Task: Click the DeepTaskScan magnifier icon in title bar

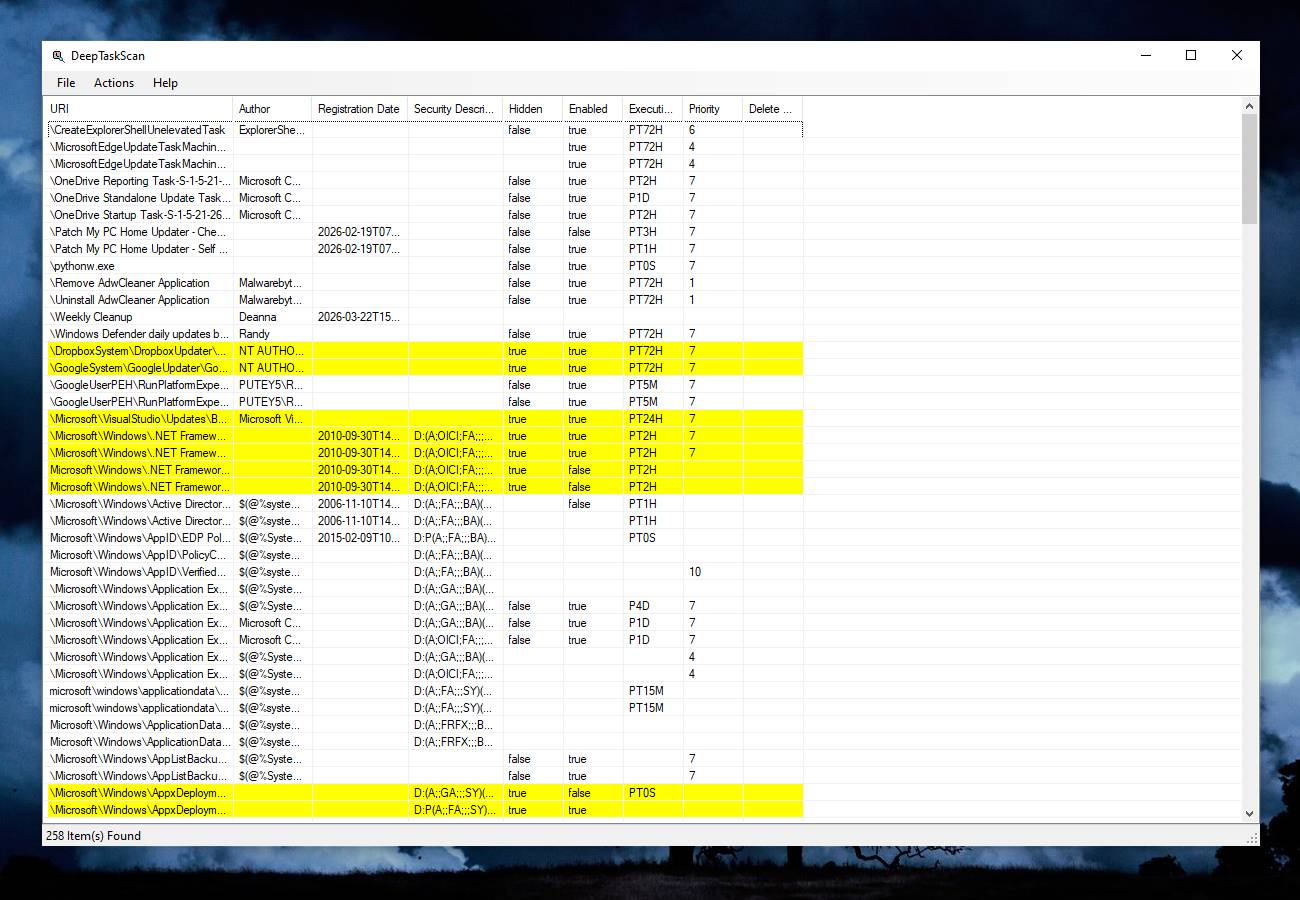Action: pos(58,56)
